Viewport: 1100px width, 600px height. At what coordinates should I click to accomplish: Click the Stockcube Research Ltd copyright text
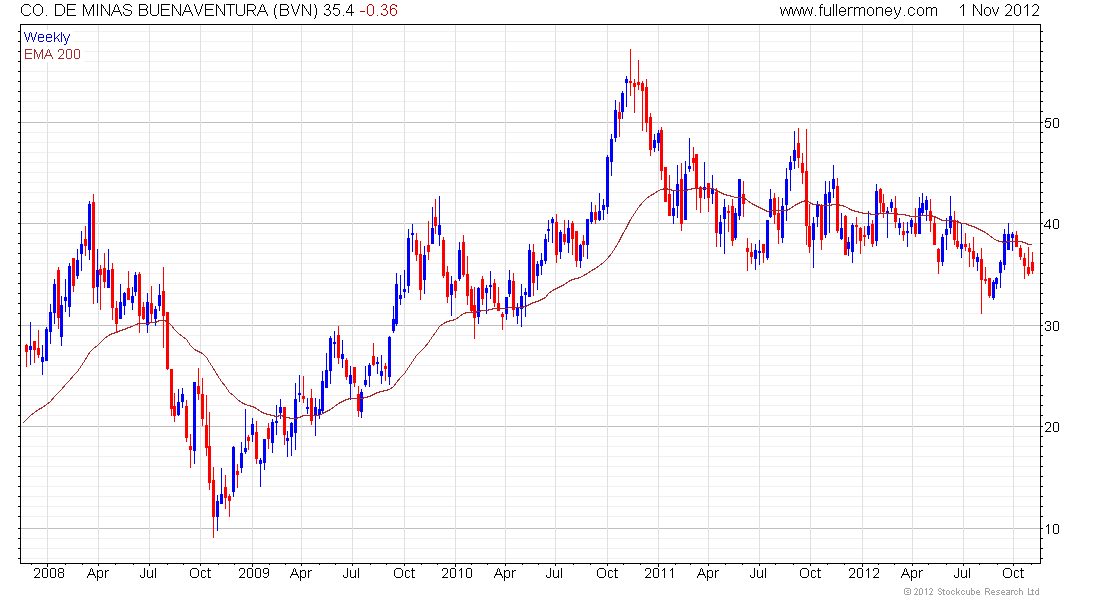970,592
